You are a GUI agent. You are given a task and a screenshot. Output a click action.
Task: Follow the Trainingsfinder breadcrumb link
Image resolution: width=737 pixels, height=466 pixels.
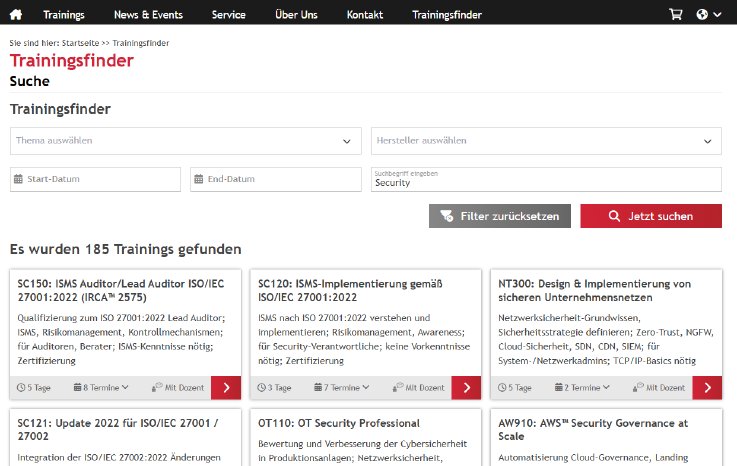pyautogui.click(x=141, y=43)
